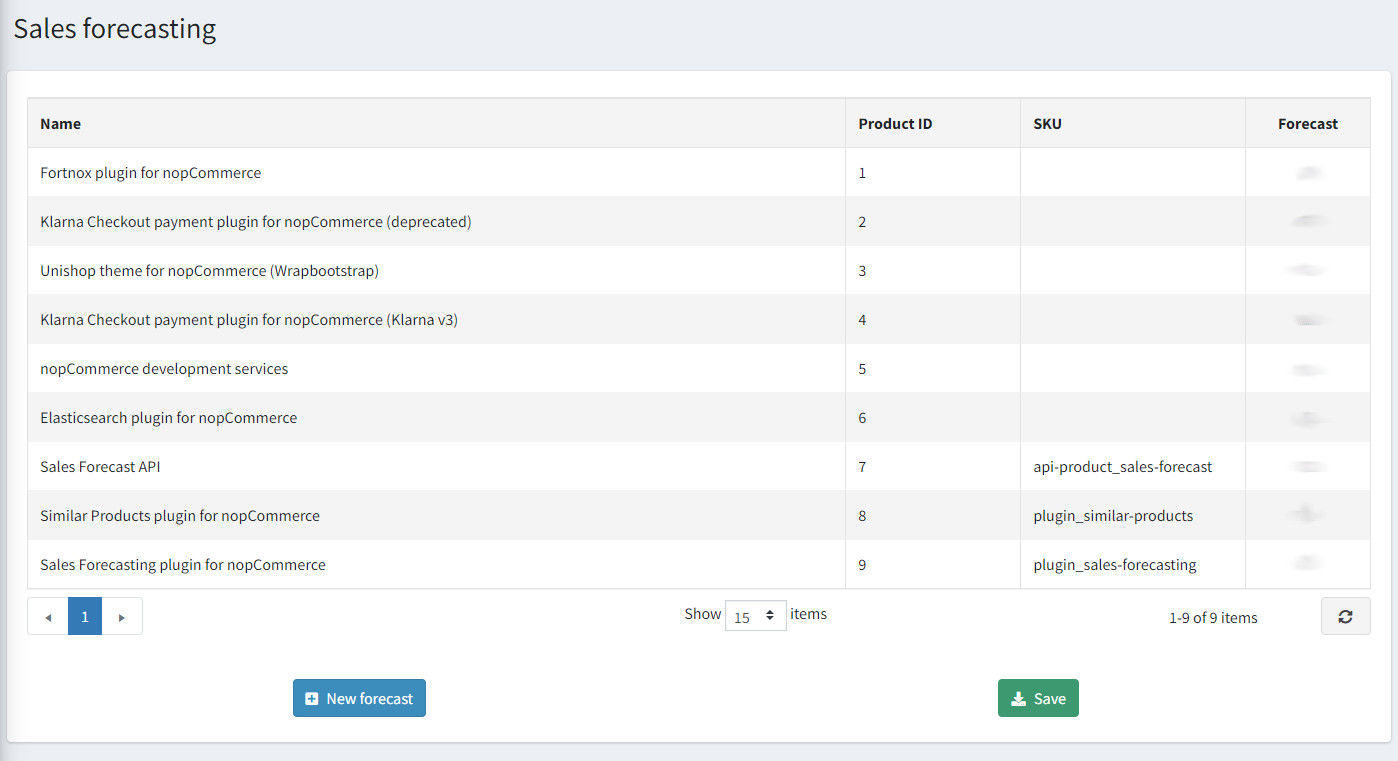The width and height of the screenshot is (1398, 761).
Task: Select Klarna Checkout plugin (Klarna v3) name
Action: pyautogui.click(x=249, y=320)
